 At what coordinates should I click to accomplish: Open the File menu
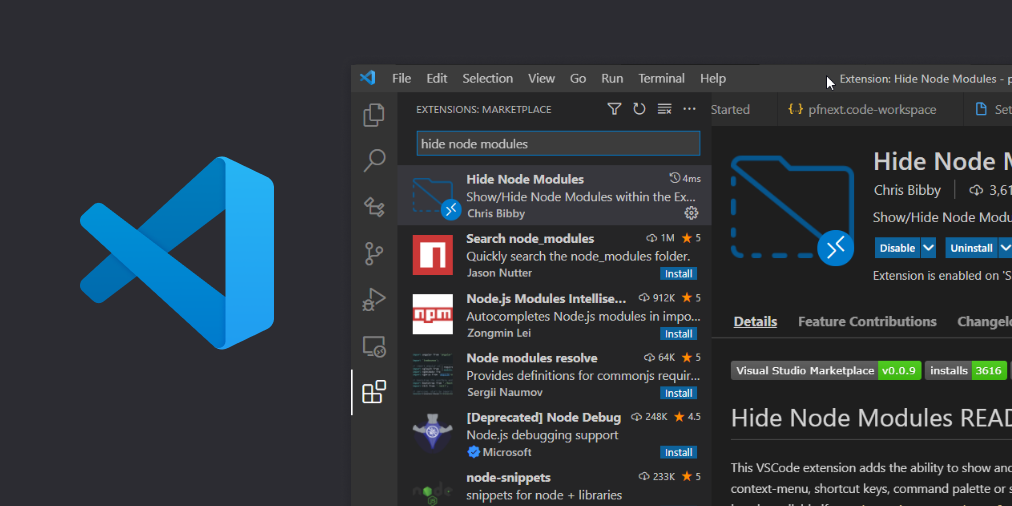point(401,78)
